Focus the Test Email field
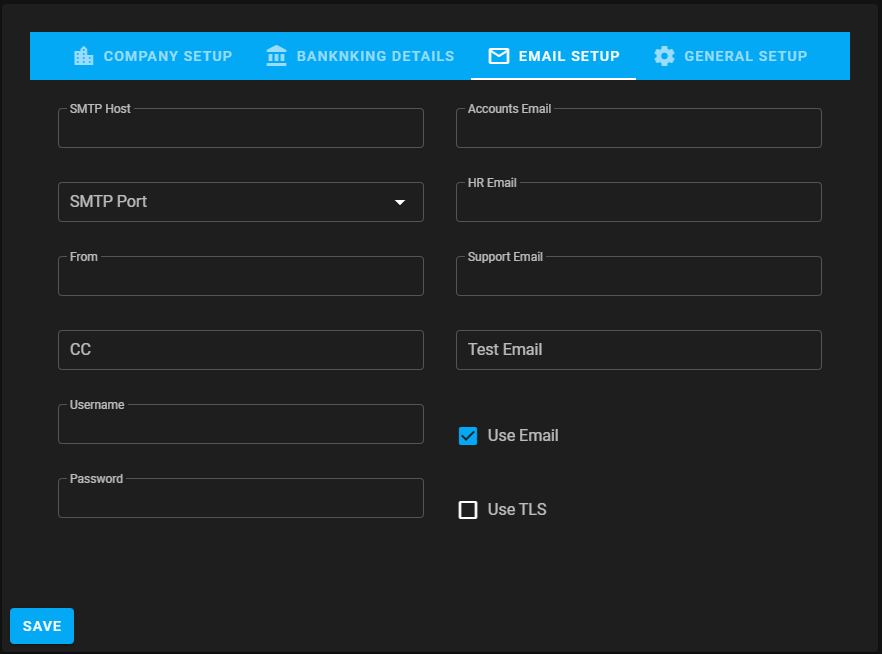This screenshot has height=654, width=882. pyautogui.click(x=638, y=350)
